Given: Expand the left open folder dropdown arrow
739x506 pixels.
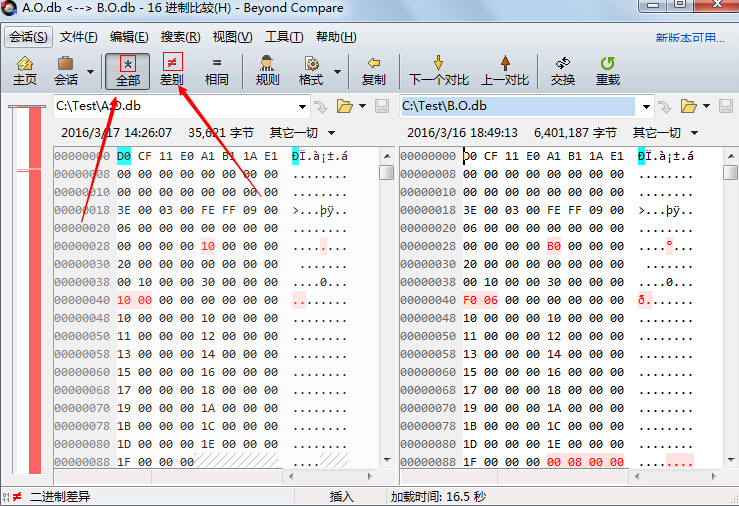Looking at the screenshot, I should click(x=362, y=106).
